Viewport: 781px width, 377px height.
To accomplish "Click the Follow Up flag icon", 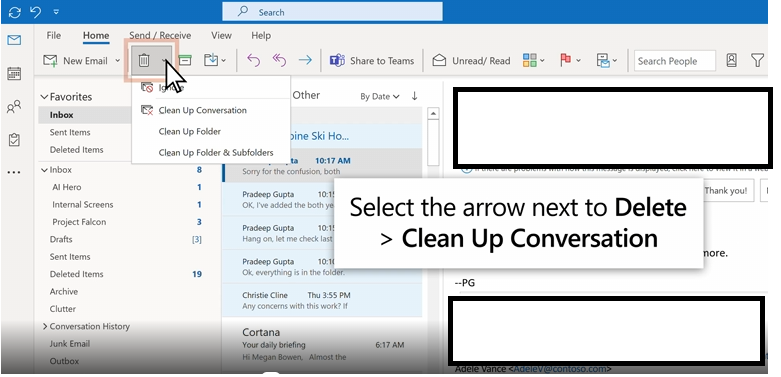I will click(566, 61).
